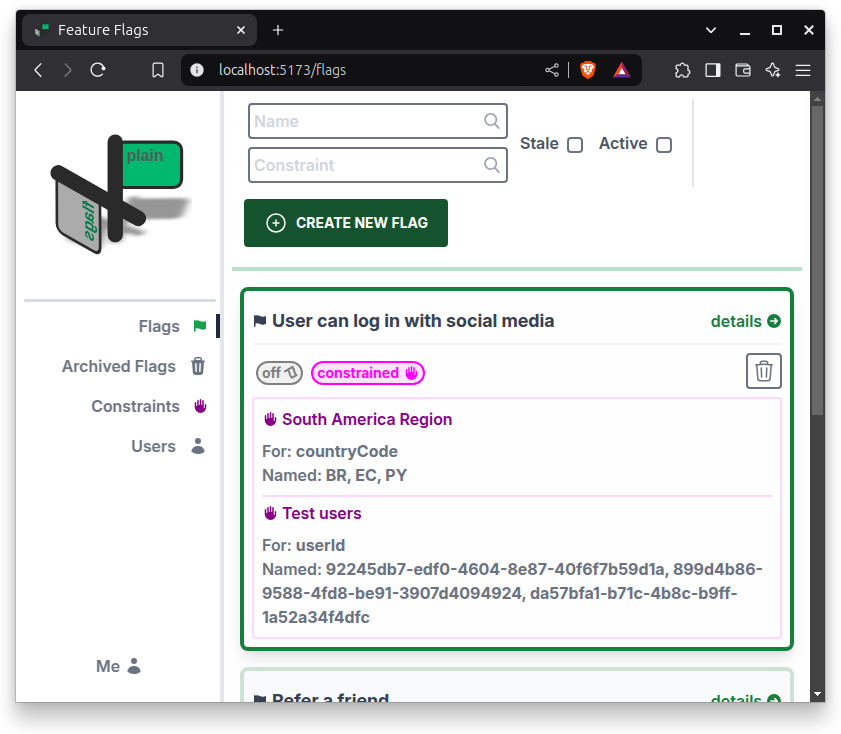841x734 pixels.
Task: Click the flag icon before User can log in
Action: pyautogui.click(x=260, y=321)
